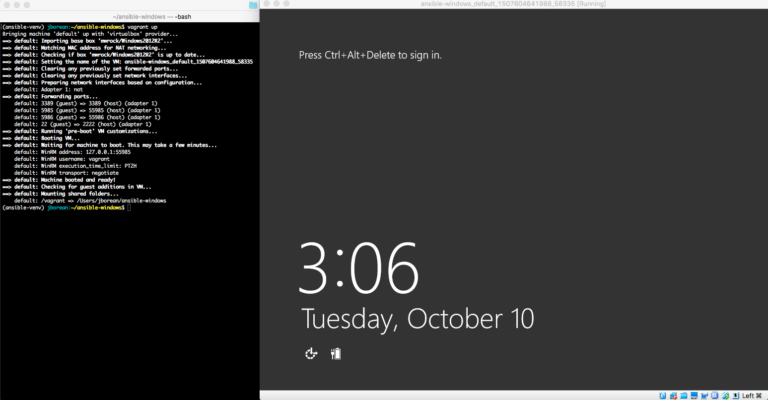
Task: Click the 'Checking for guest additions in VM' line
Action: (x=77, y=187)
